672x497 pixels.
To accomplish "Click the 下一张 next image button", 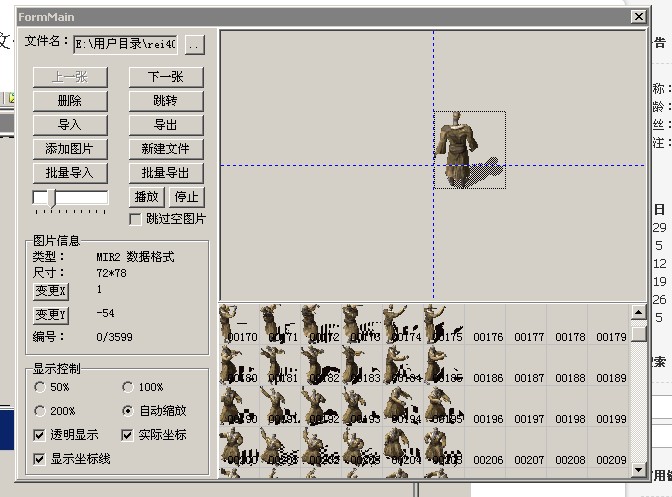I will coord(166,77).
